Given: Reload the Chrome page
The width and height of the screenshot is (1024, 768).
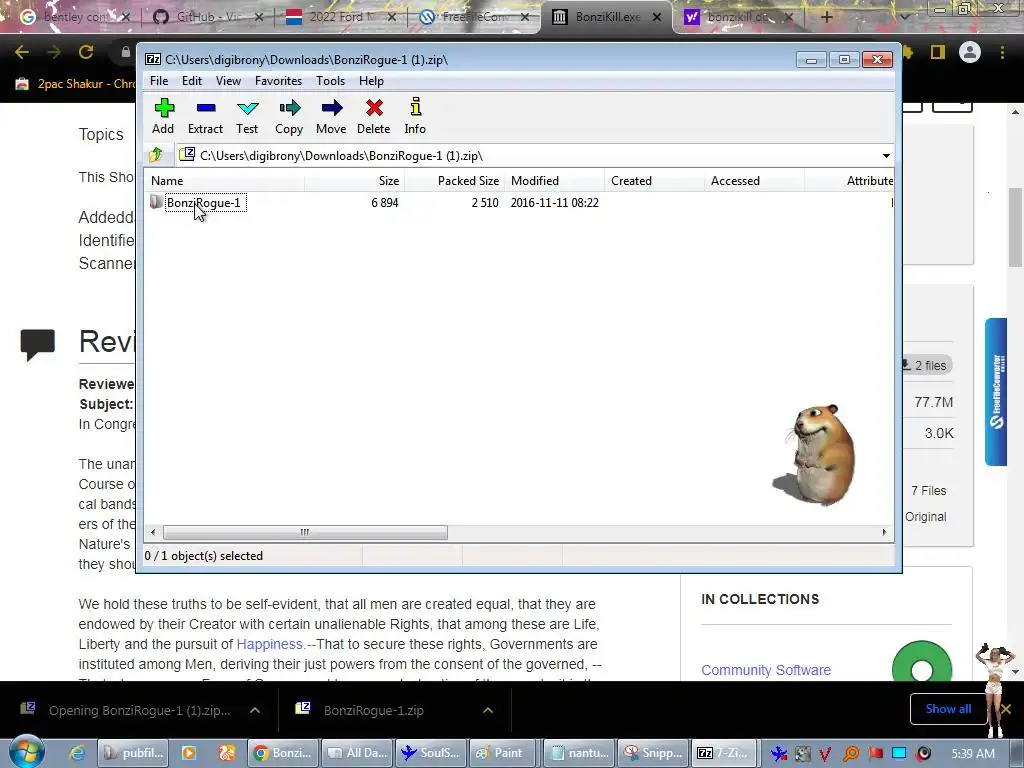Looking at the screenshot, I should [86, 52].
